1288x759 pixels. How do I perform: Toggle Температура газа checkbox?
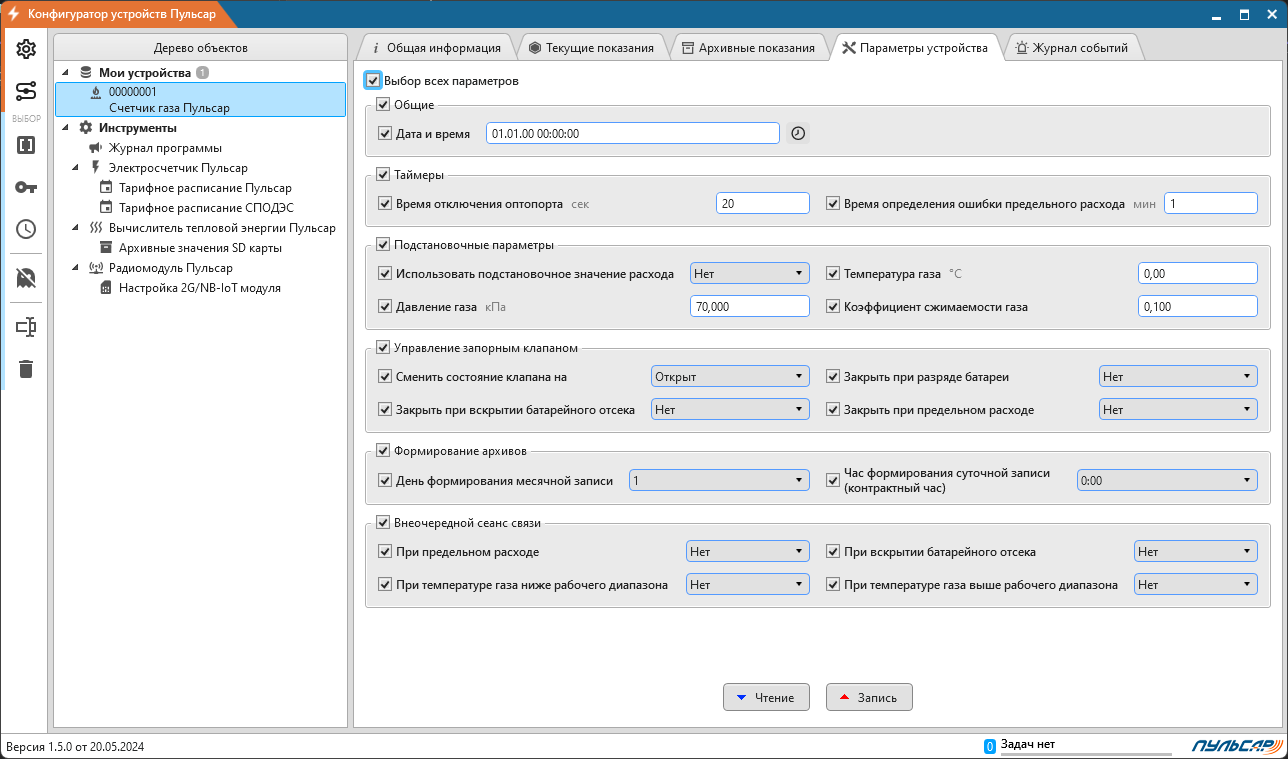click(x=833, y=273)
